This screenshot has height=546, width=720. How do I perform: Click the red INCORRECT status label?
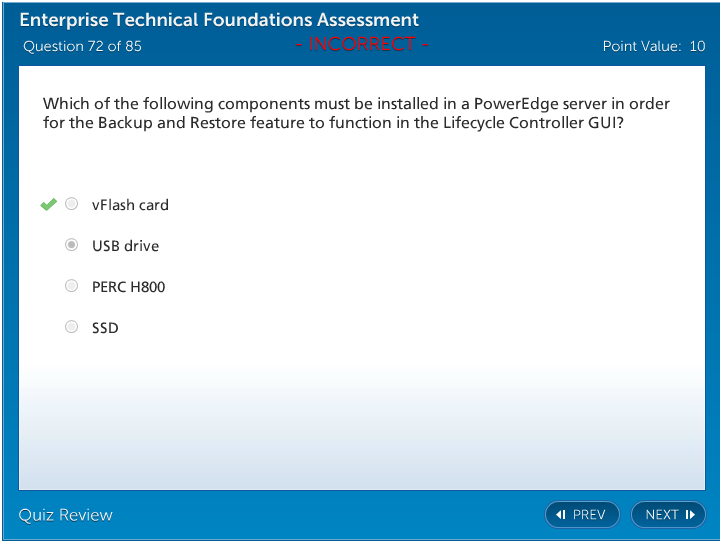click(x=362, y=45)
